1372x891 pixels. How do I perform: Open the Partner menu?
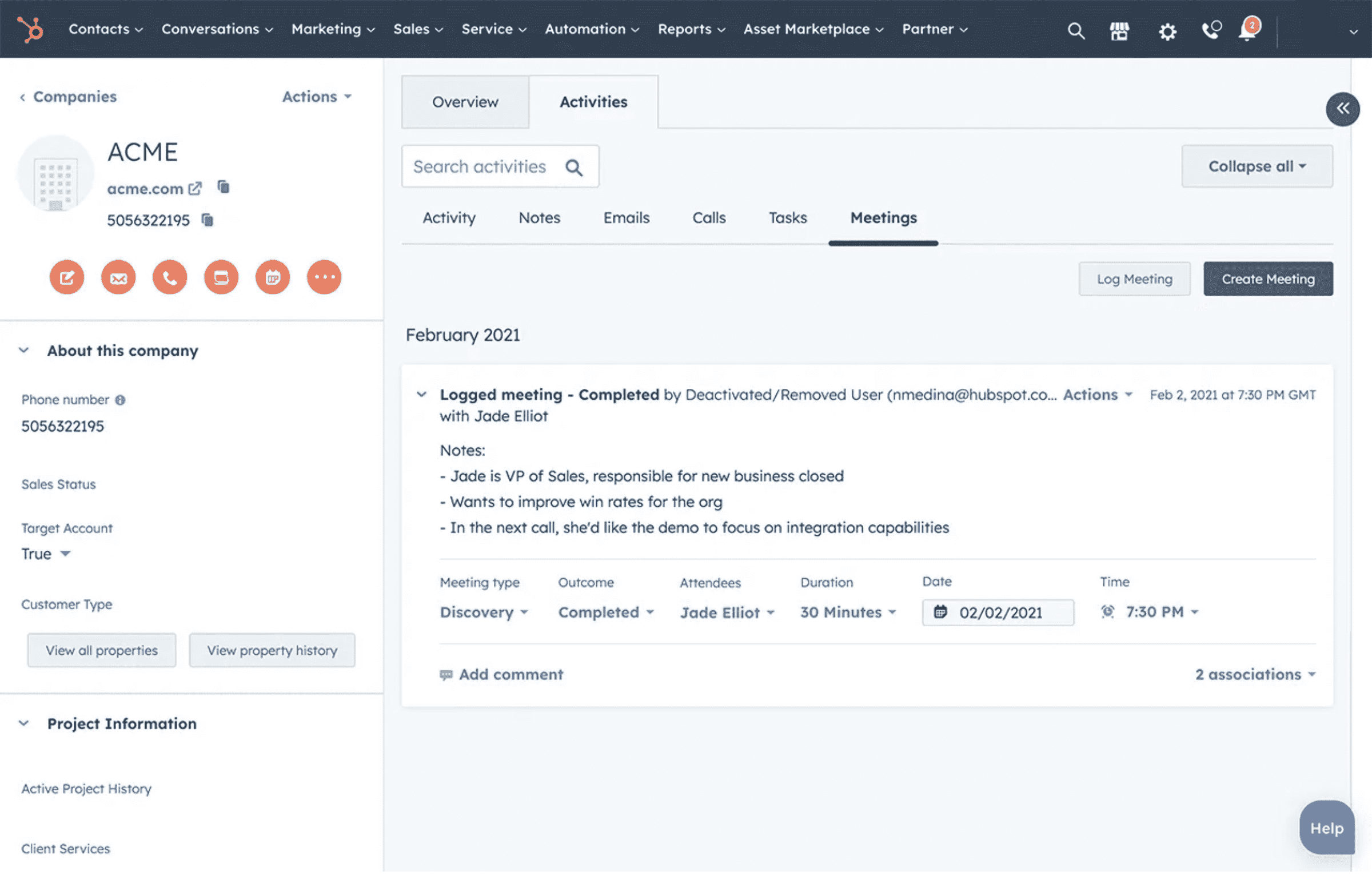pos(935,29)
